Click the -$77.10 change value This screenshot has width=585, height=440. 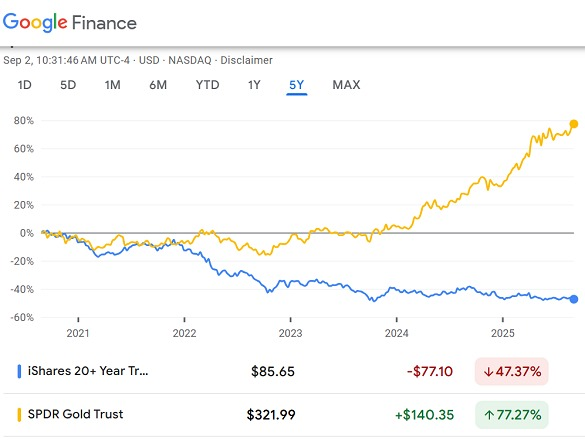(x=429, y=371)
